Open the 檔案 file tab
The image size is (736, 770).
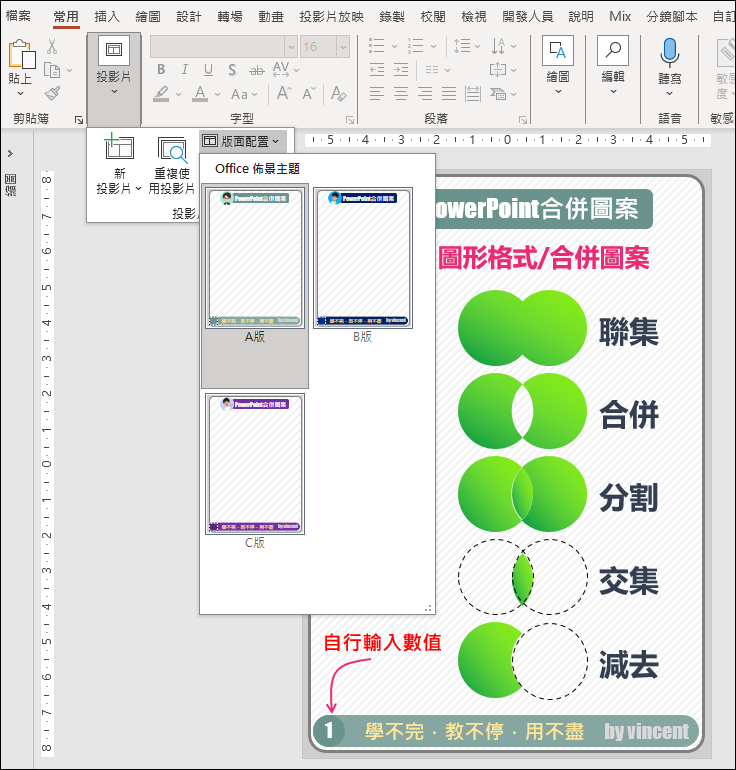(x=18, y=16)
